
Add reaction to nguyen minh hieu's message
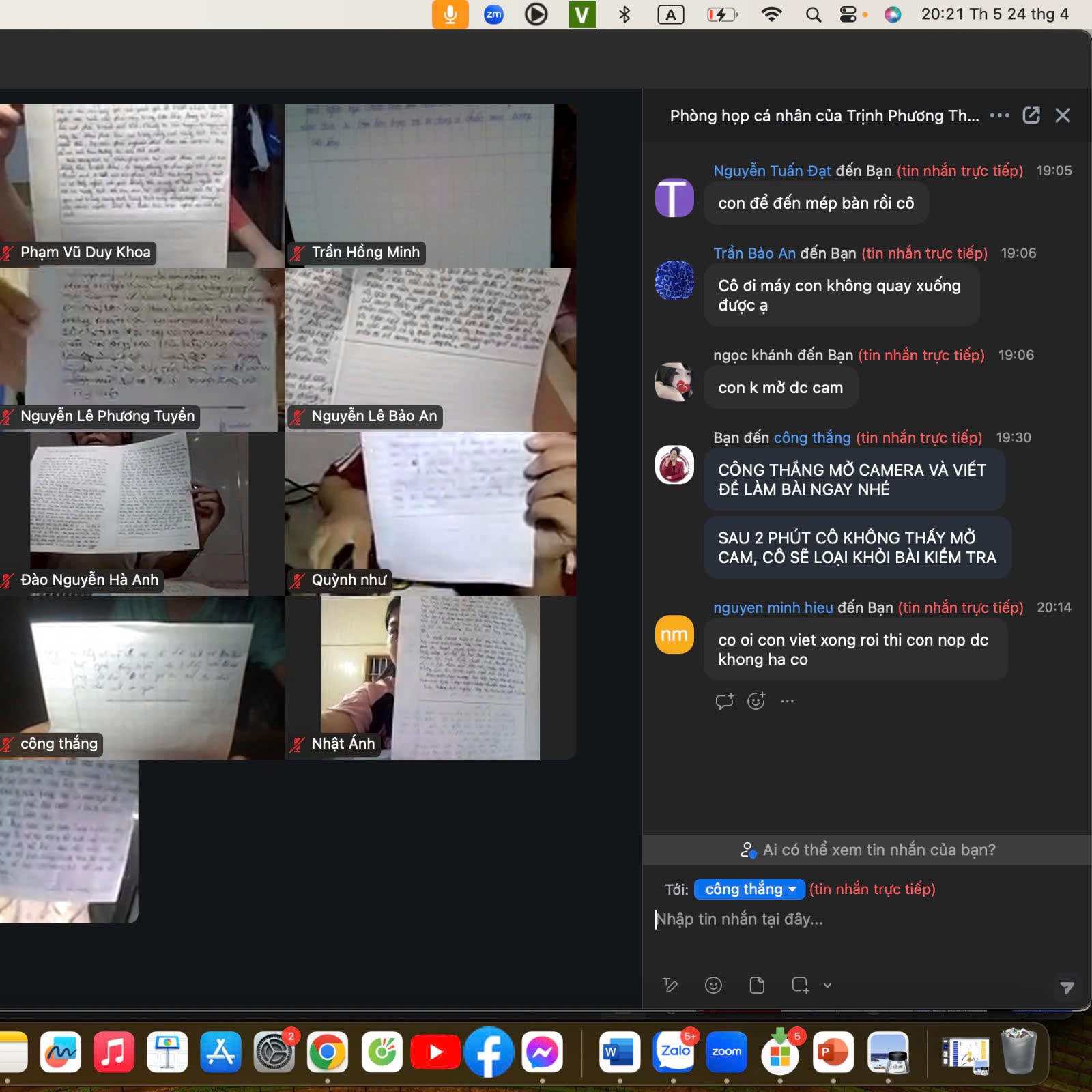756,701
